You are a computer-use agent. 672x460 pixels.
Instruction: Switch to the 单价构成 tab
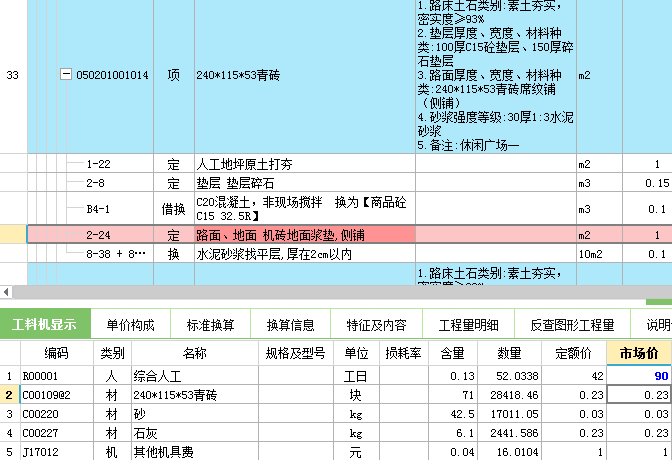(130, 325)
